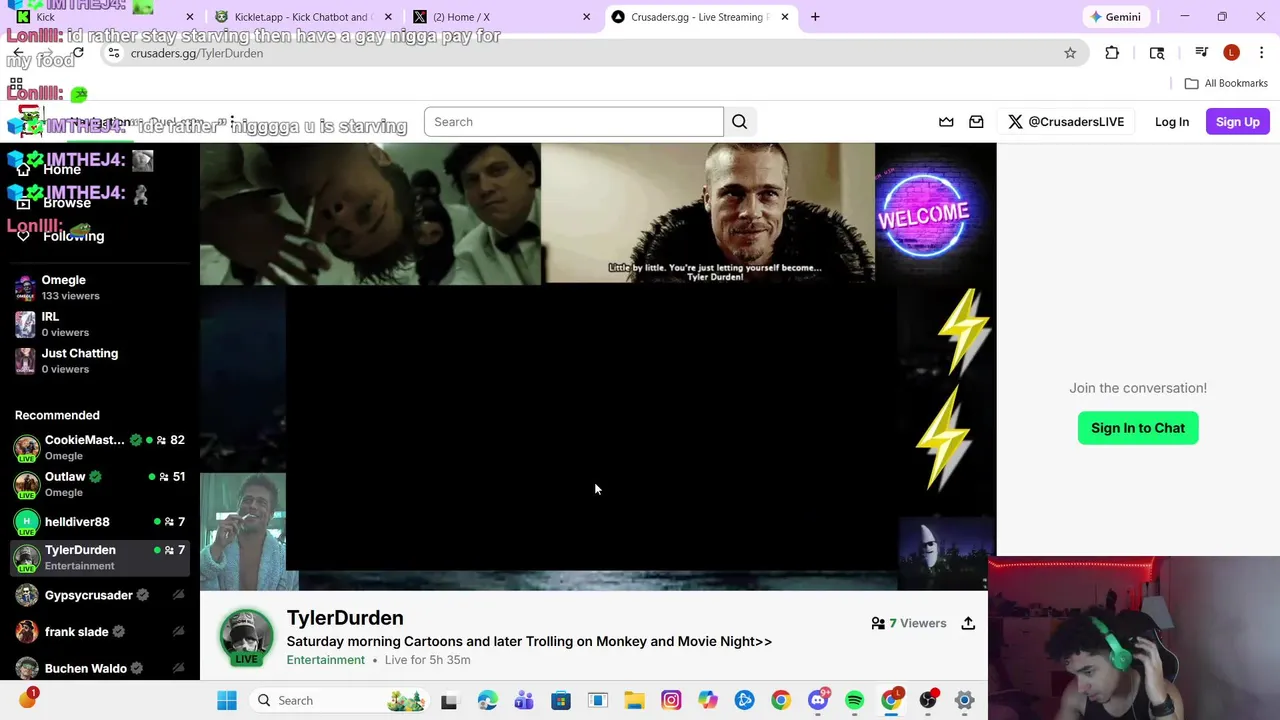The width and height of the screenshot is (1280, 720).
Task: Launch Microsoft Edge from taskbar
Action: (487, 700)
